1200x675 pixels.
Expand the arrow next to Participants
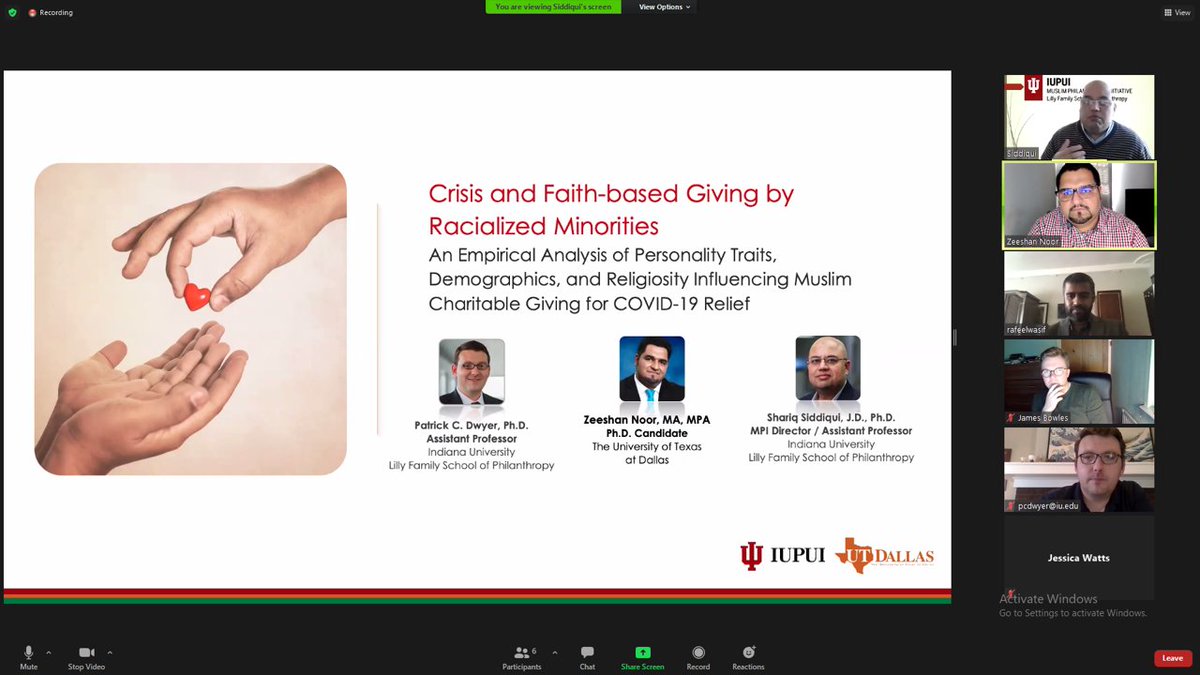pos(555,652)
